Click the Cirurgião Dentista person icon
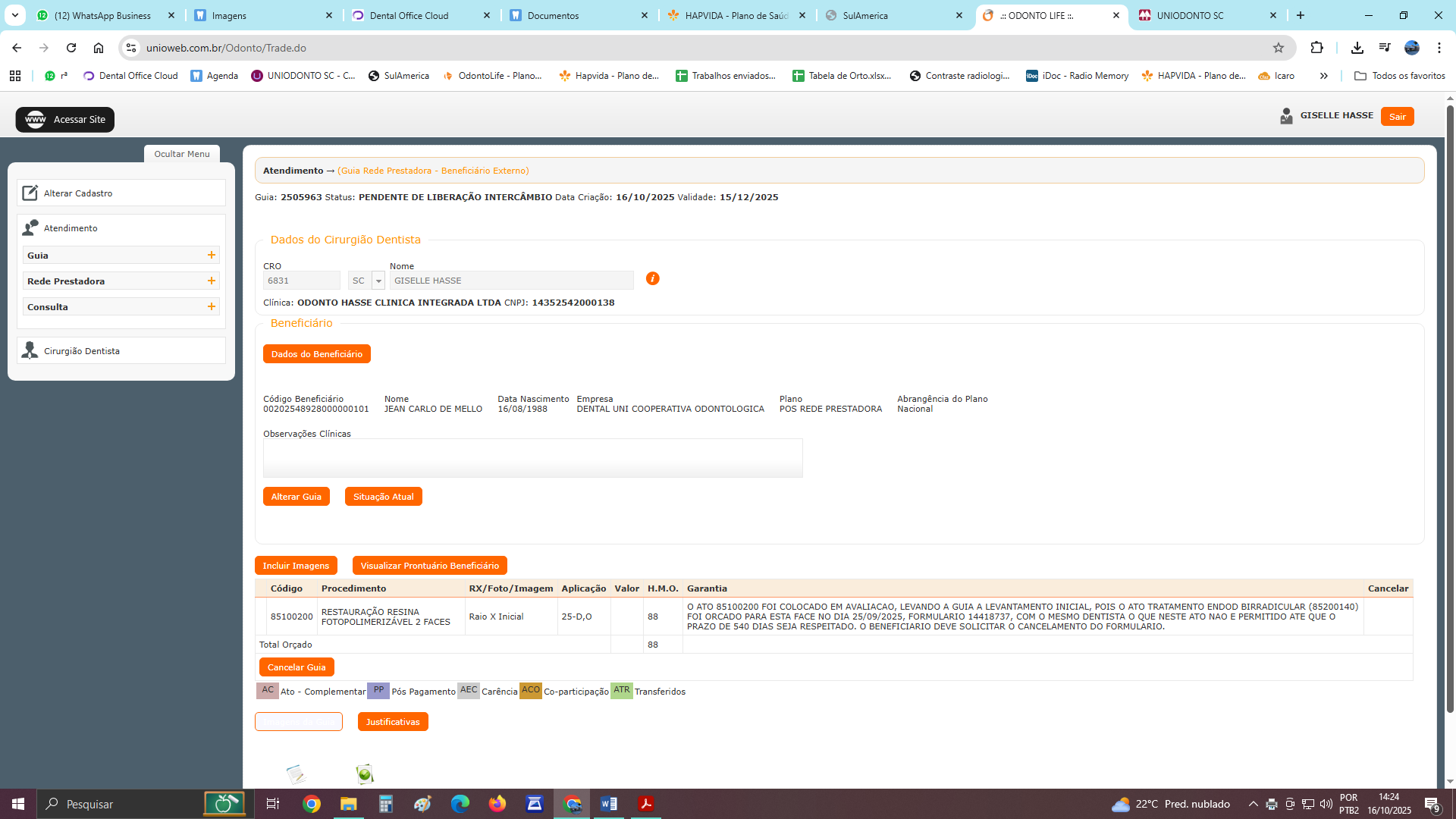 pyautogui.click(x=30, y=350)
